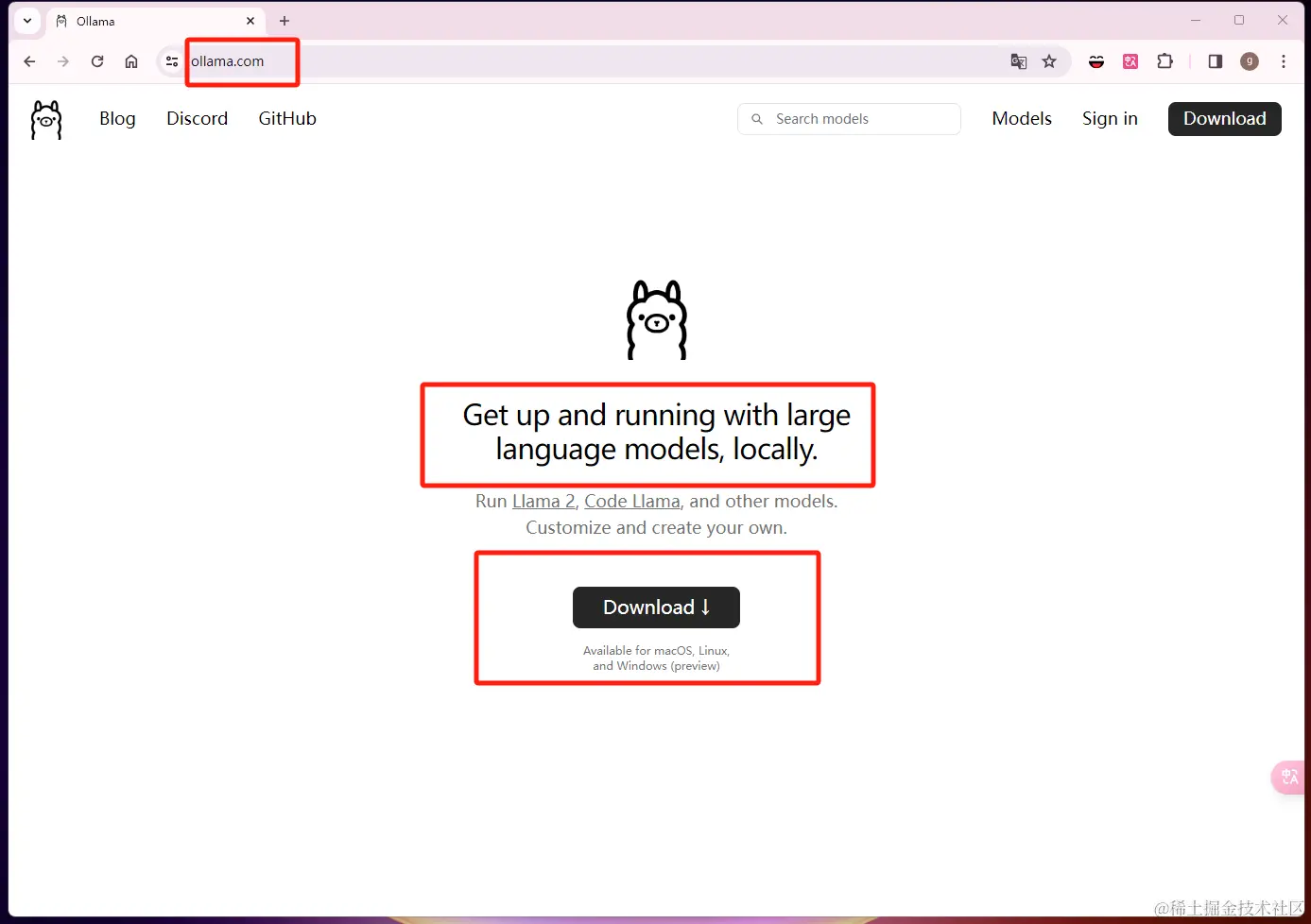
Task: Focus the Search models field
Action: tap(849, 119)
